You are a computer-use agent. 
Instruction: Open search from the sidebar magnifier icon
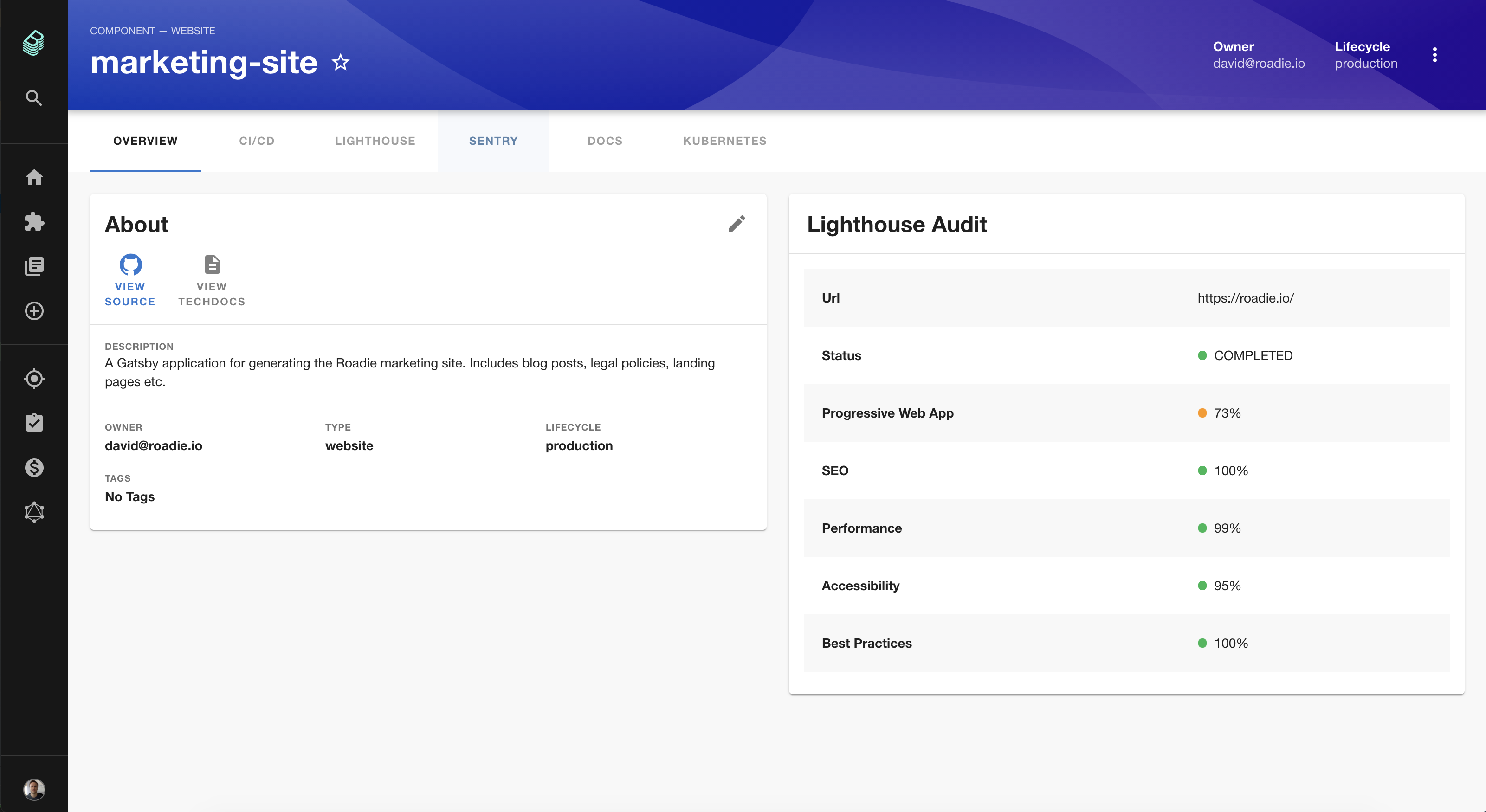(x=34, y=98)
